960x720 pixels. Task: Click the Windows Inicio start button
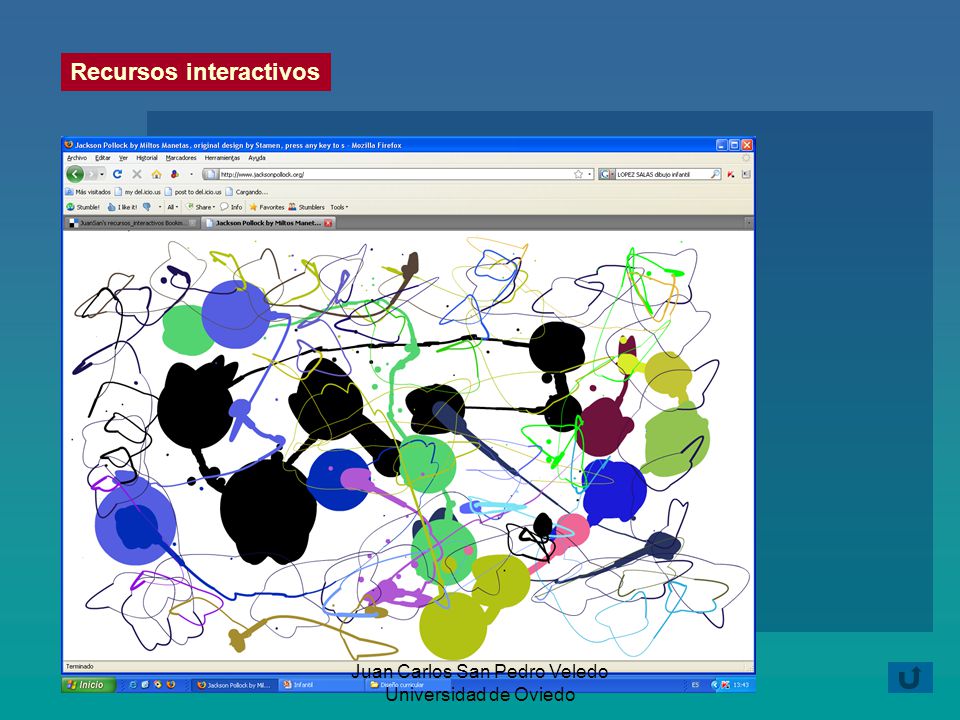click(x=88, y=684)
